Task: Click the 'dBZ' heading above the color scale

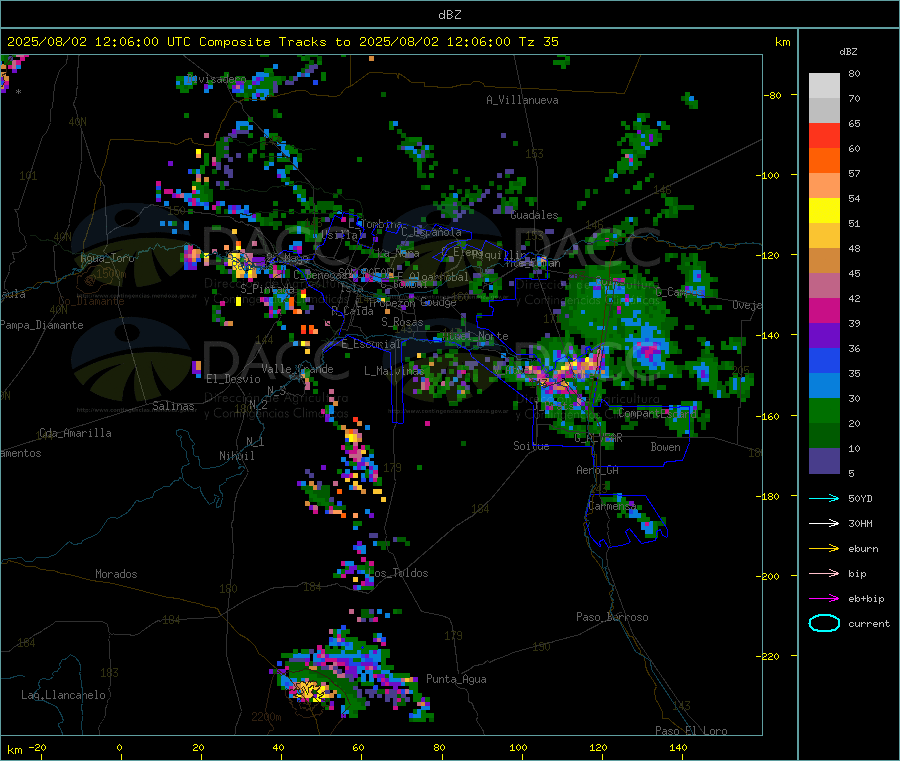Action: coord(848,52)
